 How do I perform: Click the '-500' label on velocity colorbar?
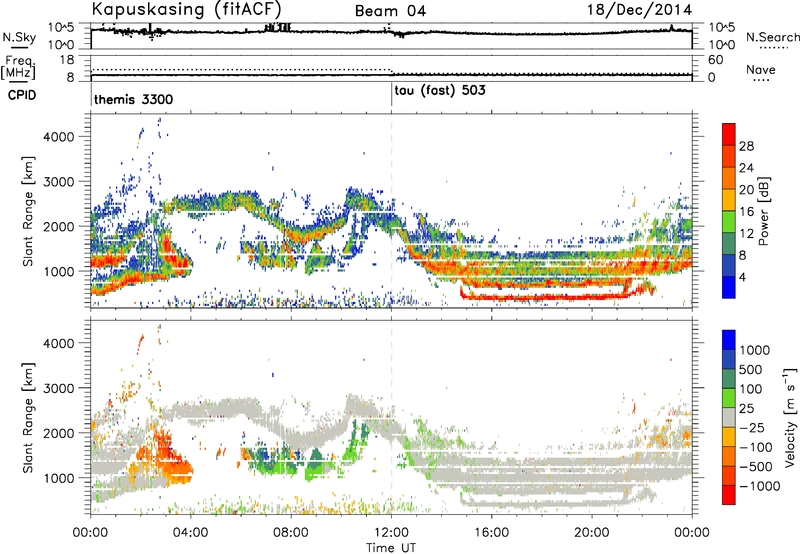755,466
